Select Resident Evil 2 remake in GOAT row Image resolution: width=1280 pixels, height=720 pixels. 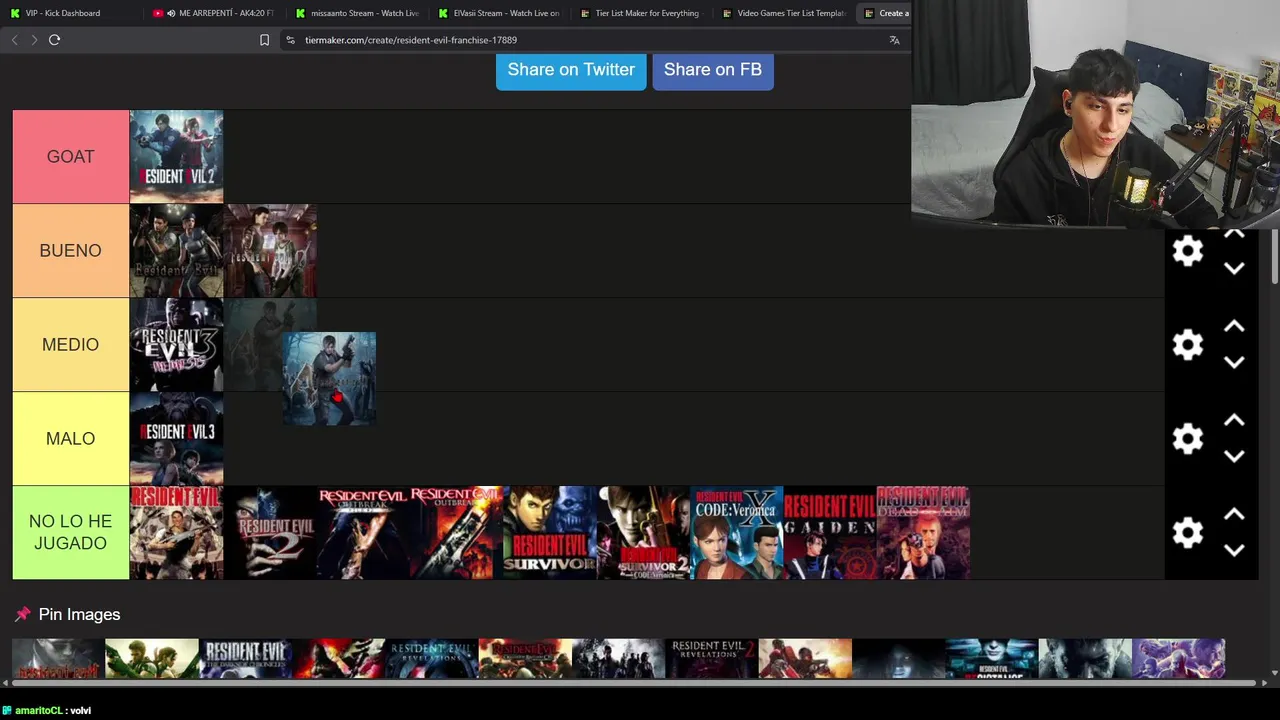pyautogui.click(x=176, y=157)
